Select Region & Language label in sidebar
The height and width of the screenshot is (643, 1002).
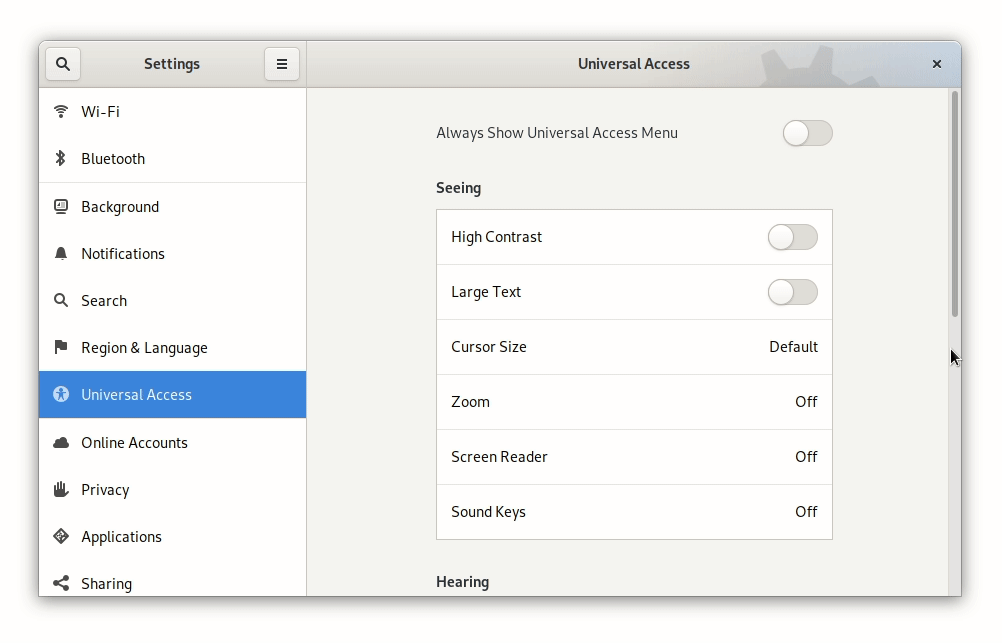pyautogui.click(x=144, y=348)
